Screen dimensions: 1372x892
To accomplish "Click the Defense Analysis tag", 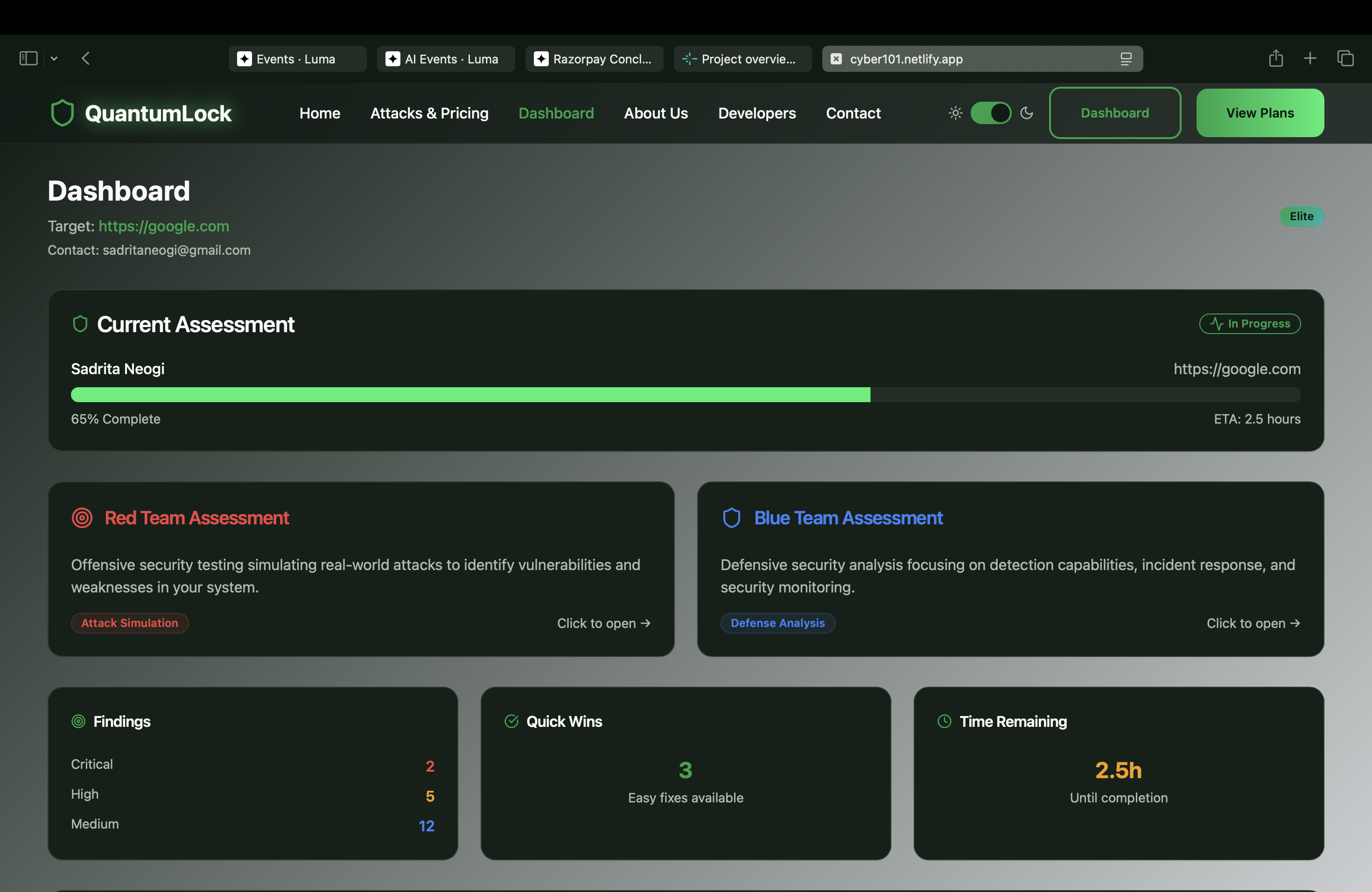I will (x=777, y=623).
